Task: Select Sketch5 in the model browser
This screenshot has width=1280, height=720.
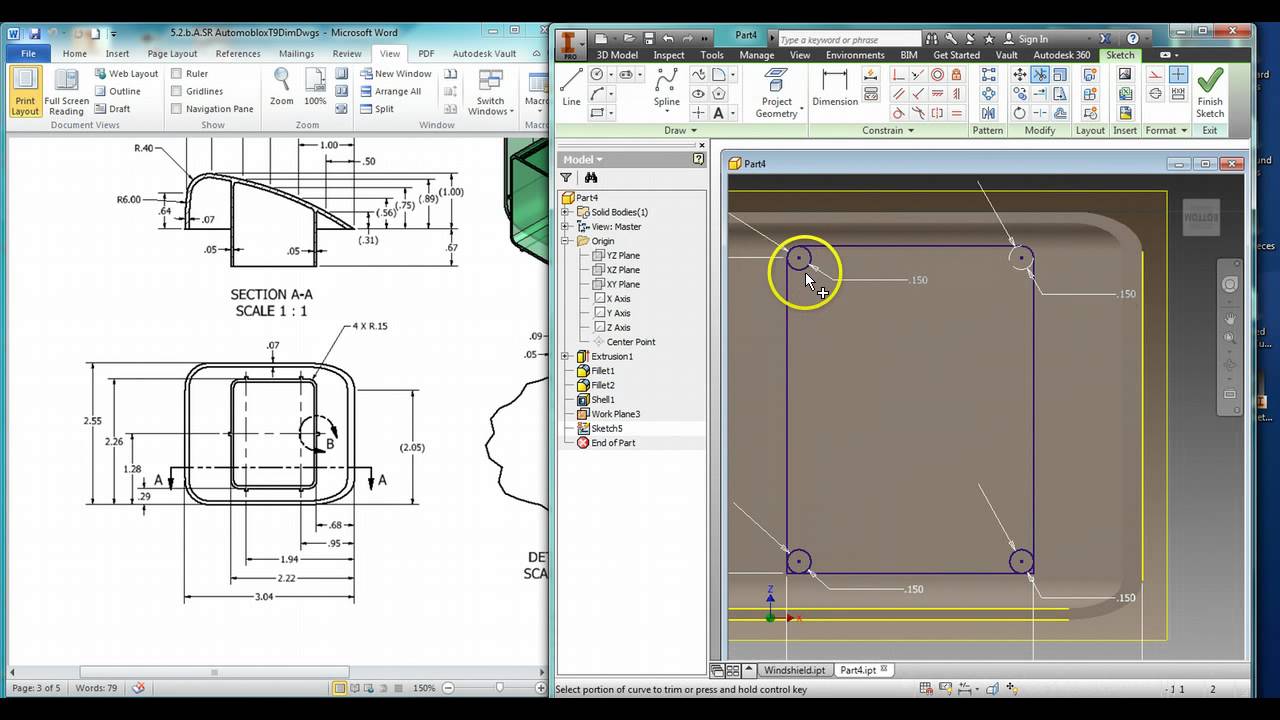Action: coord(606,428)
